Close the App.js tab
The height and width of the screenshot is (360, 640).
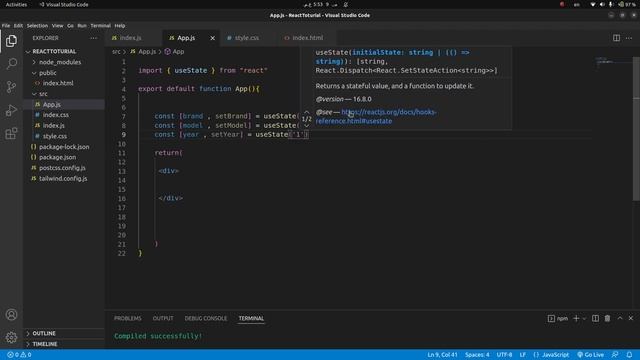[213, 38]
